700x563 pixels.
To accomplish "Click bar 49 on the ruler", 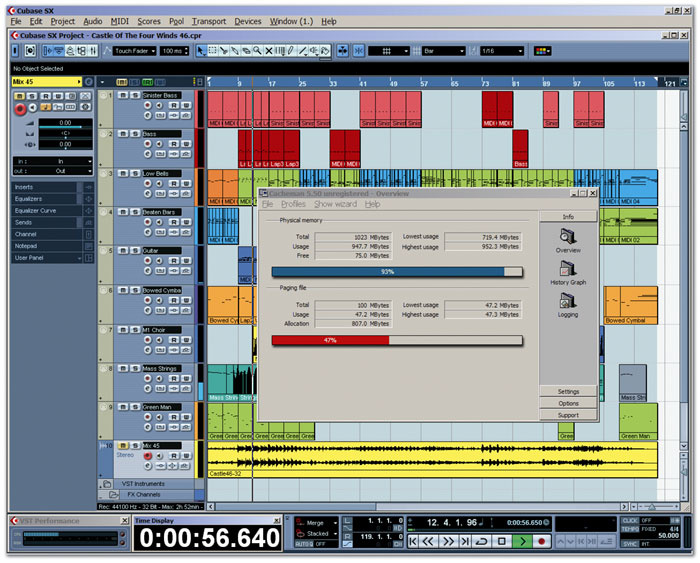I will [393, 83].
